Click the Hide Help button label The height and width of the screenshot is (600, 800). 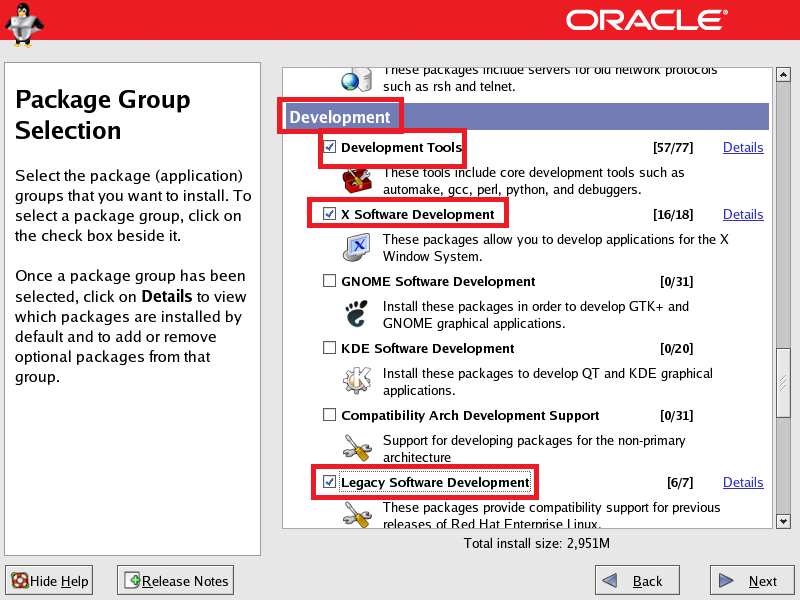tap(59, 581)
